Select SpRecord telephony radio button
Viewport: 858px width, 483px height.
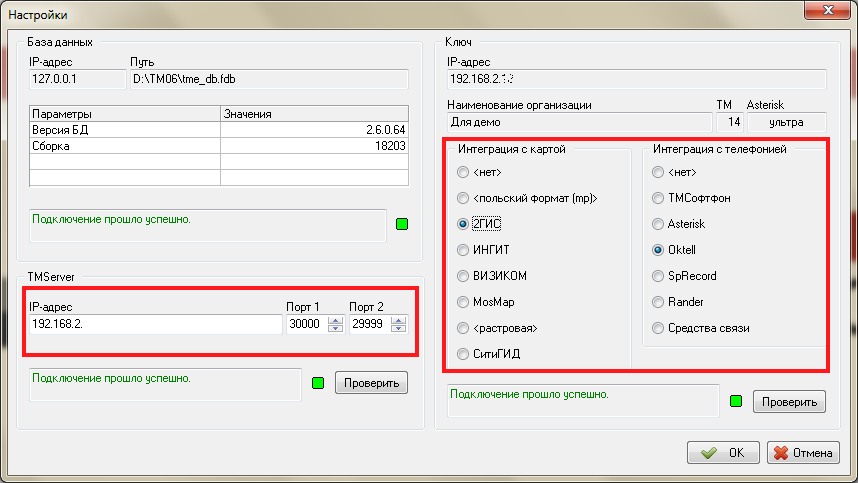(658, 276)
